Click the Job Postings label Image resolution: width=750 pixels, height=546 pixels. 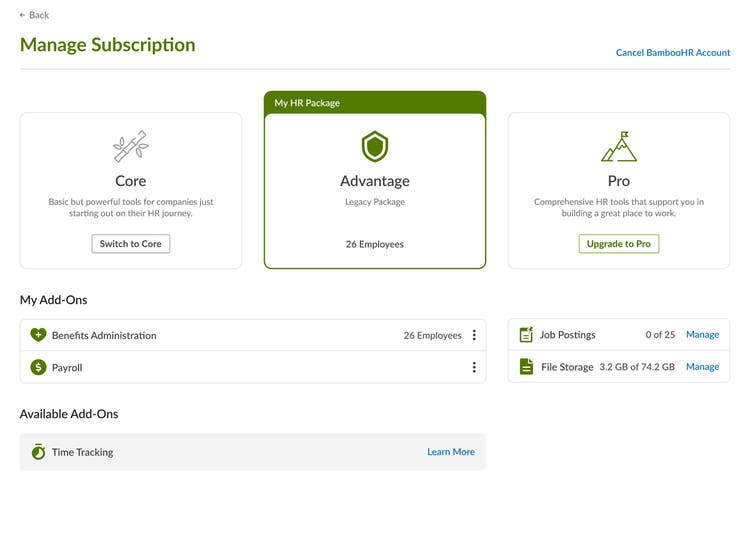coord(567,335)
